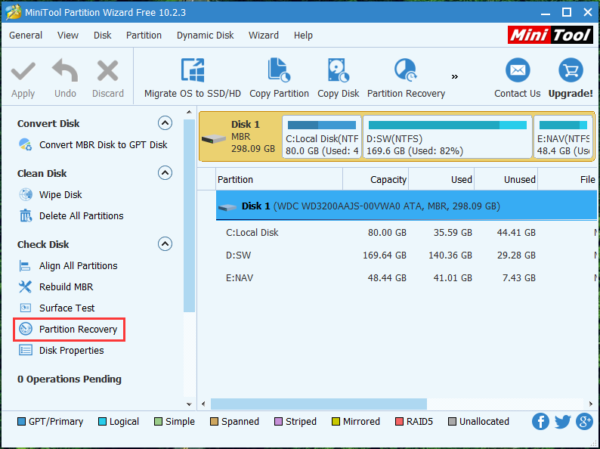The width and height of the screenshot is (600, 449).
Task: Click the Mirrored legend swatch
Action: [336, 421]
